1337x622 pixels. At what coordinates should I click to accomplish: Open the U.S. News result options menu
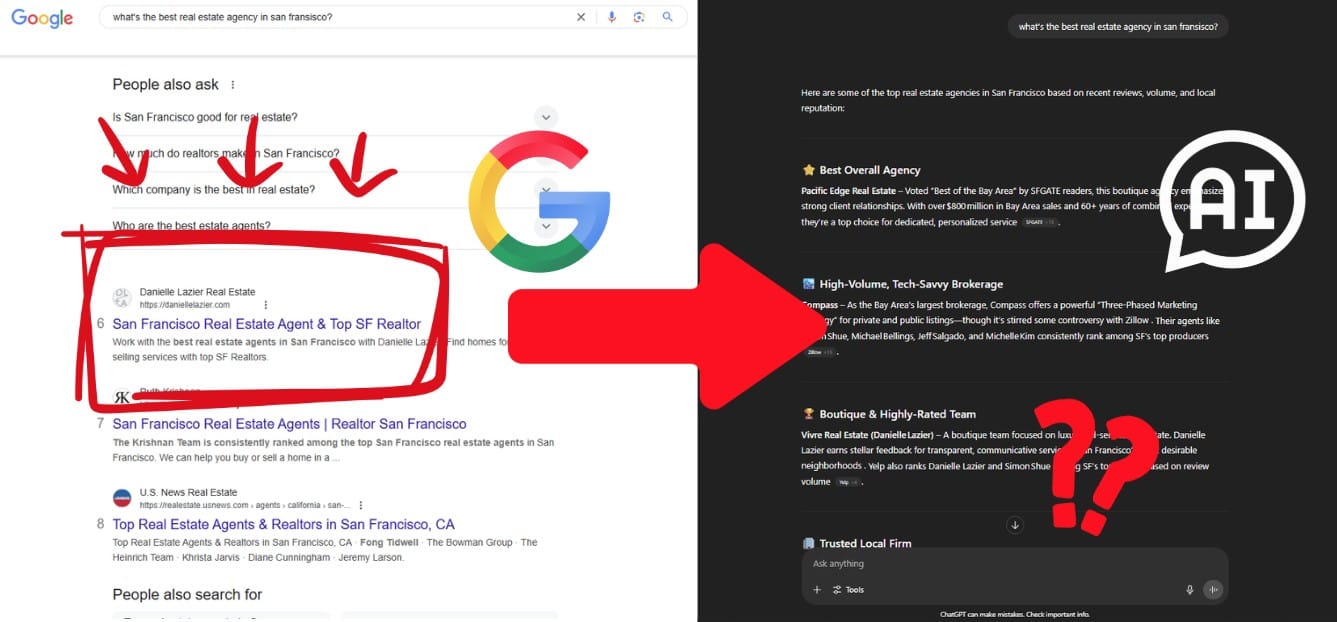pyautogui.click(x=361, y=505)
